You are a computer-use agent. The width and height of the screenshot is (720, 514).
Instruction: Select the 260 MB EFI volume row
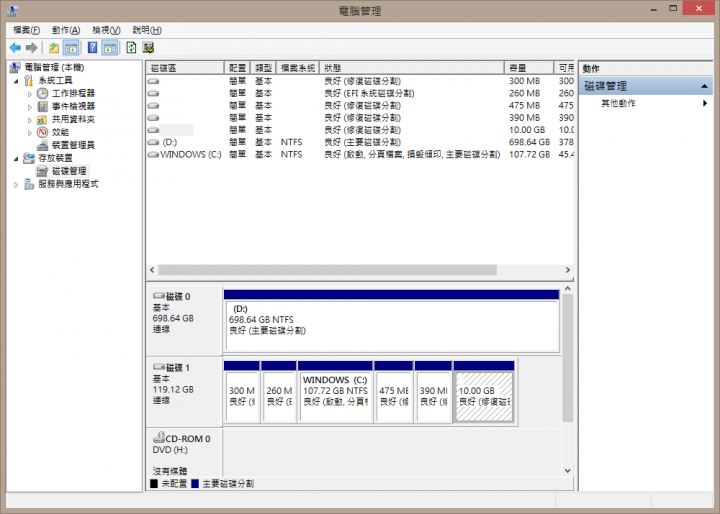(x=360, y=93)
